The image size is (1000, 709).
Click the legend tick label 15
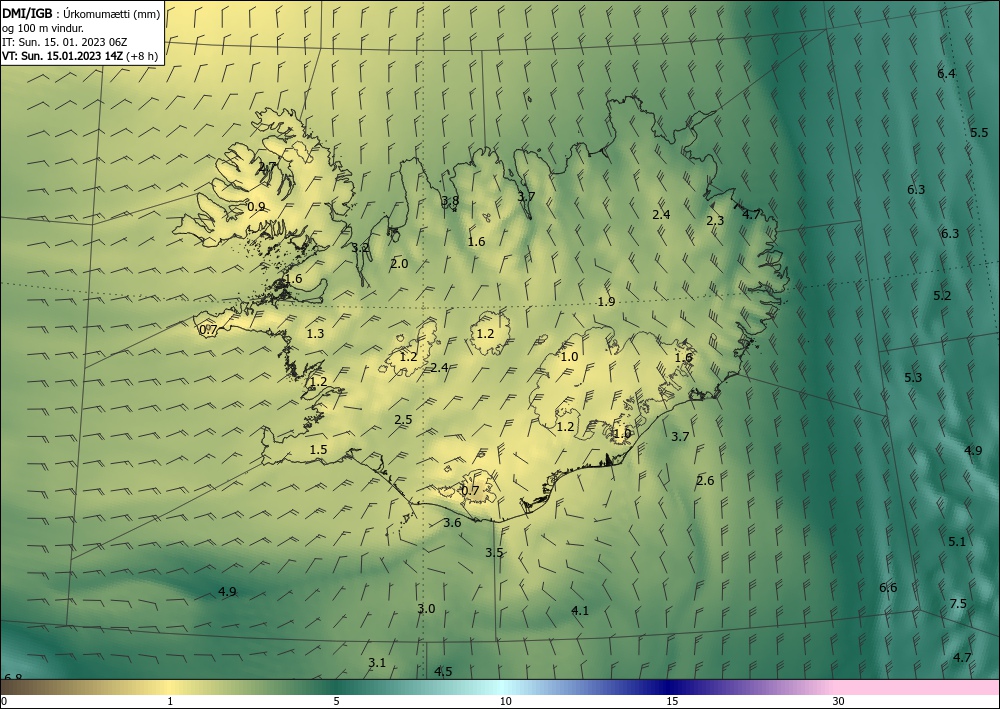[672, 701]
